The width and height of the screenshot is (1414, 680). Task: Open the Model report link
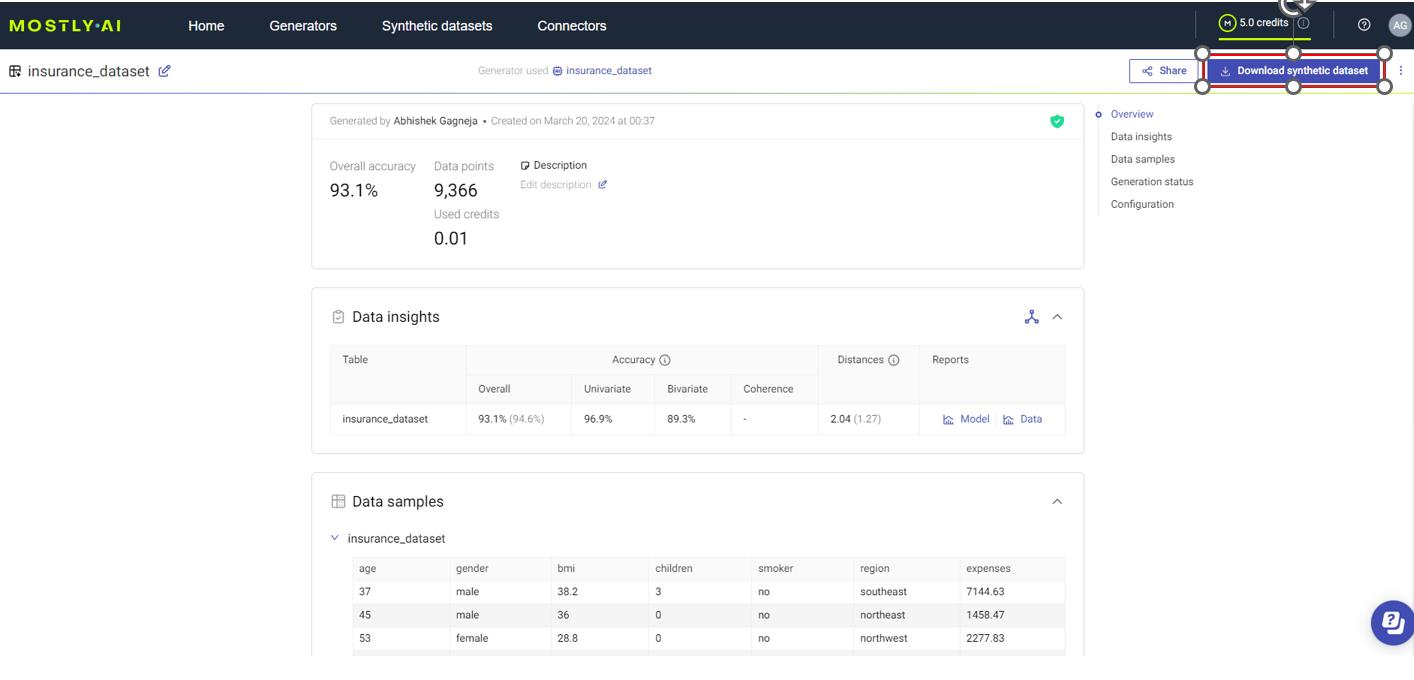pyautogui.click(x=966, y=419)
